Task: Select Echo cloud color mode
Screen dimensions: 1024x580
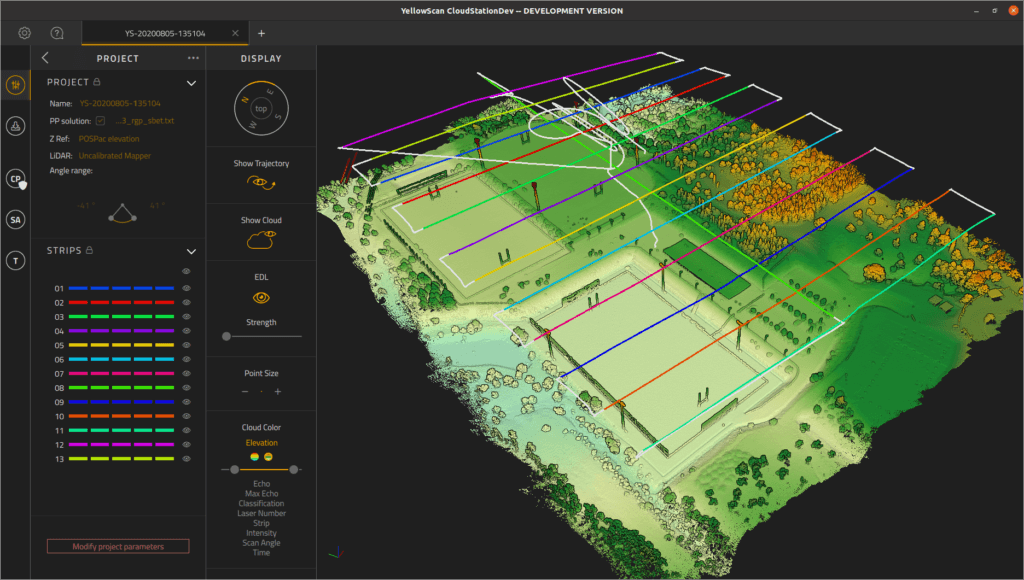Action: point(261,483)
